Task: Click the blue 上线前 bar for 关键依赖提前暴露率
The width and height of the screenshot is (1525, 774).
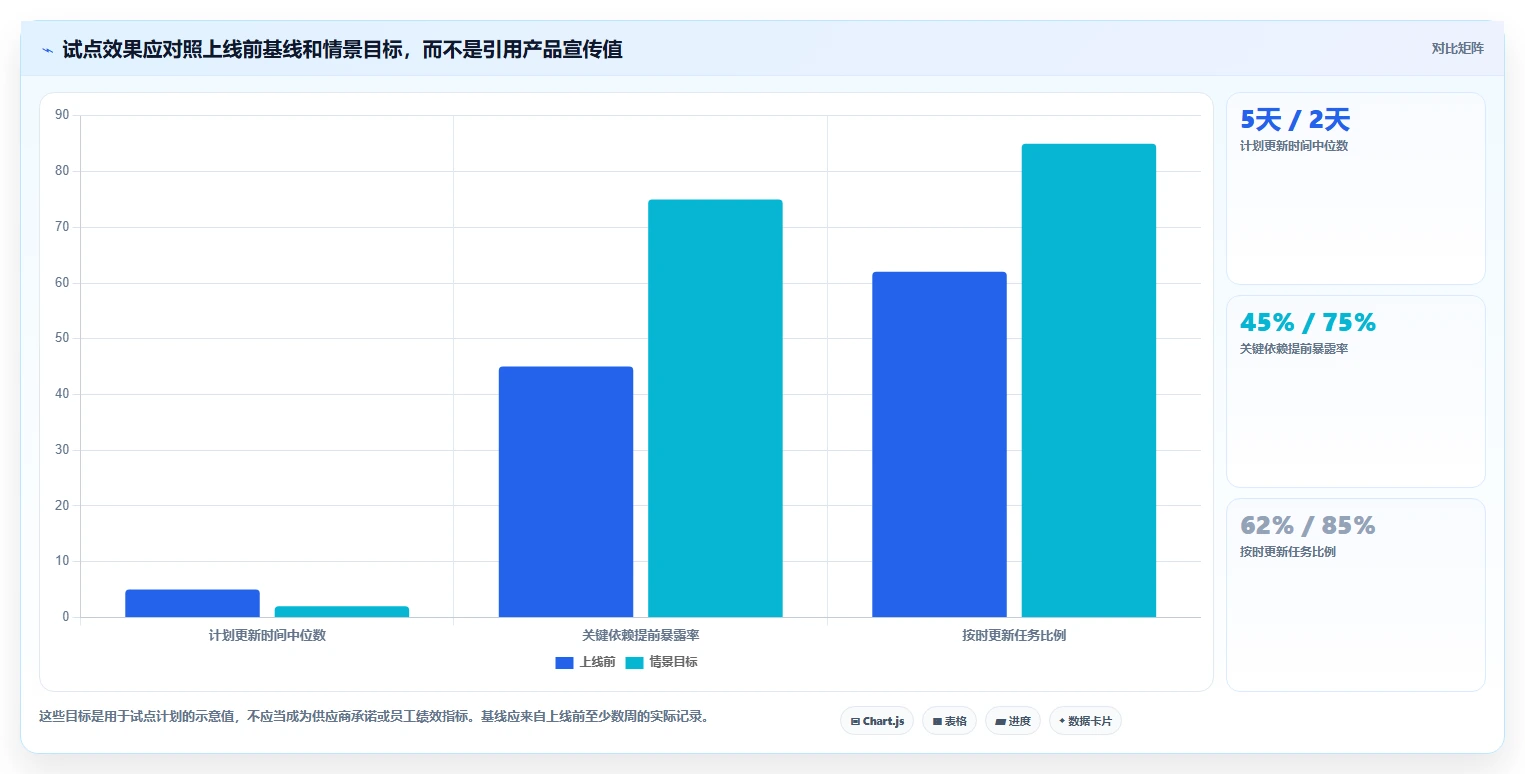Action: (x=566, y=492)
